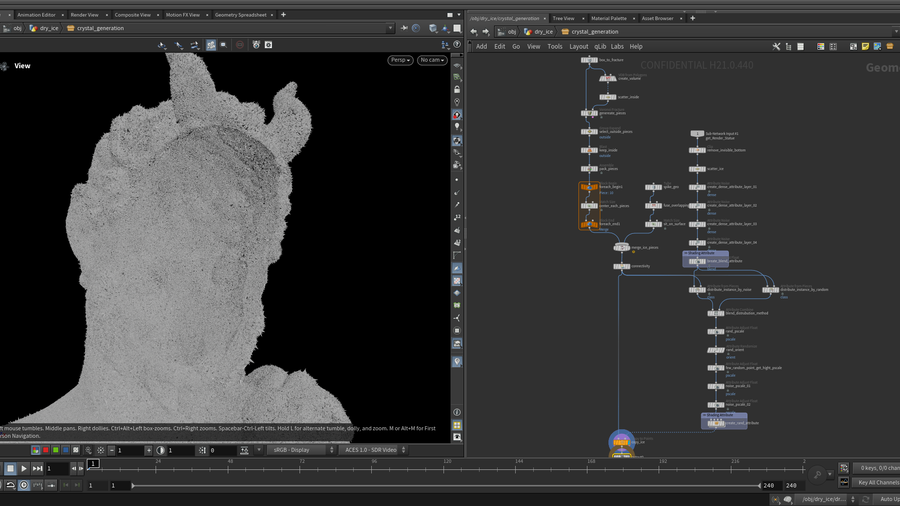
Task: Click the network editor back navigation arrow
Action: pos(474,31)
